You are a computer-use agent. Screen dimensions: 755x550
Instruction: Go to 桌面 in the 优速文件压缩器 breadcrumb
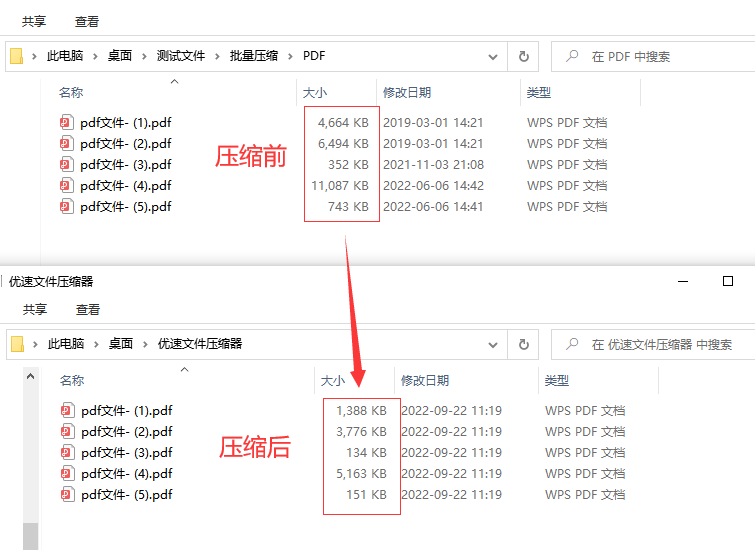[121, 344]
